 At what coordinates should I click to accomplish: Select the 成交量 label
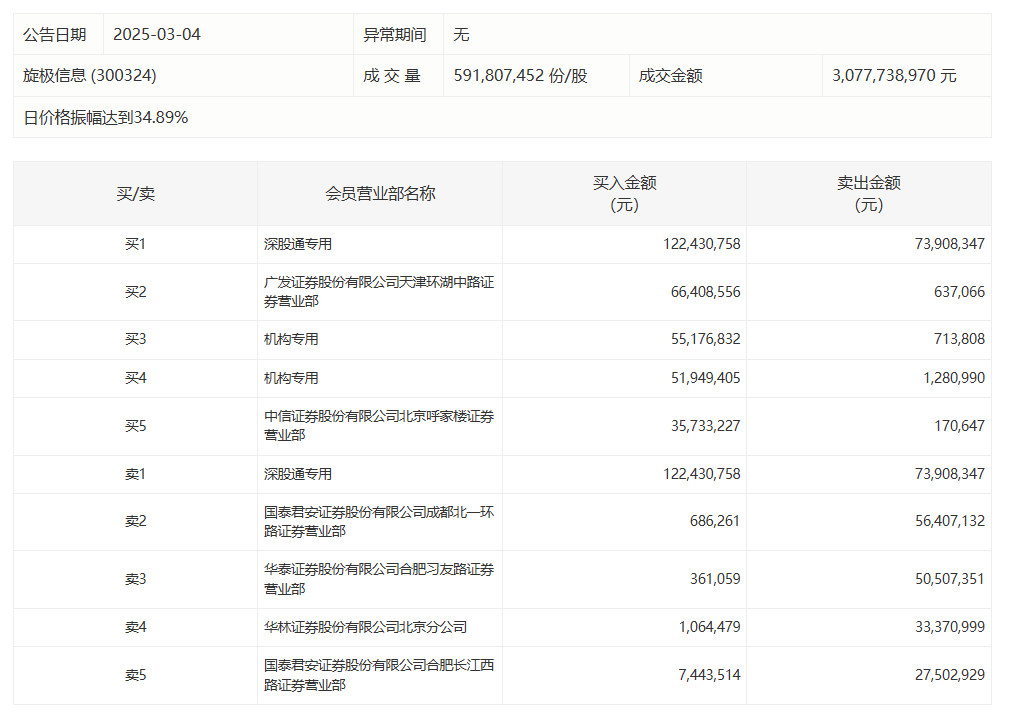392,75
